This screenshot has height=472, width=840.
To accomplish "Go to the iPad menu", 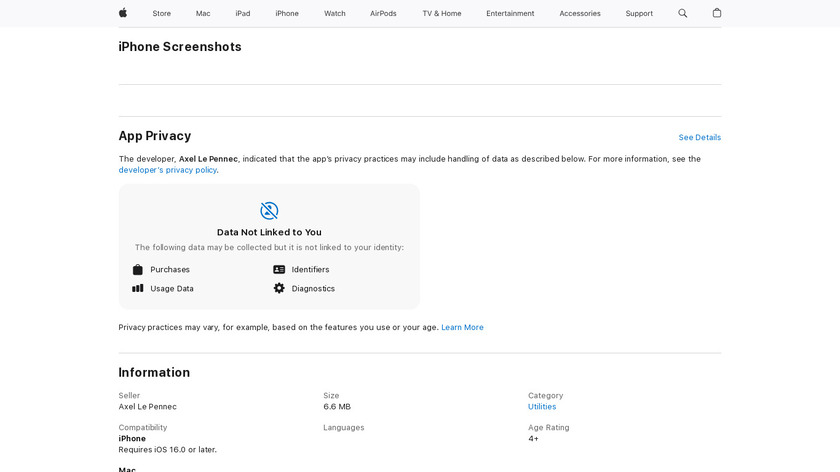I will [243, 13].
